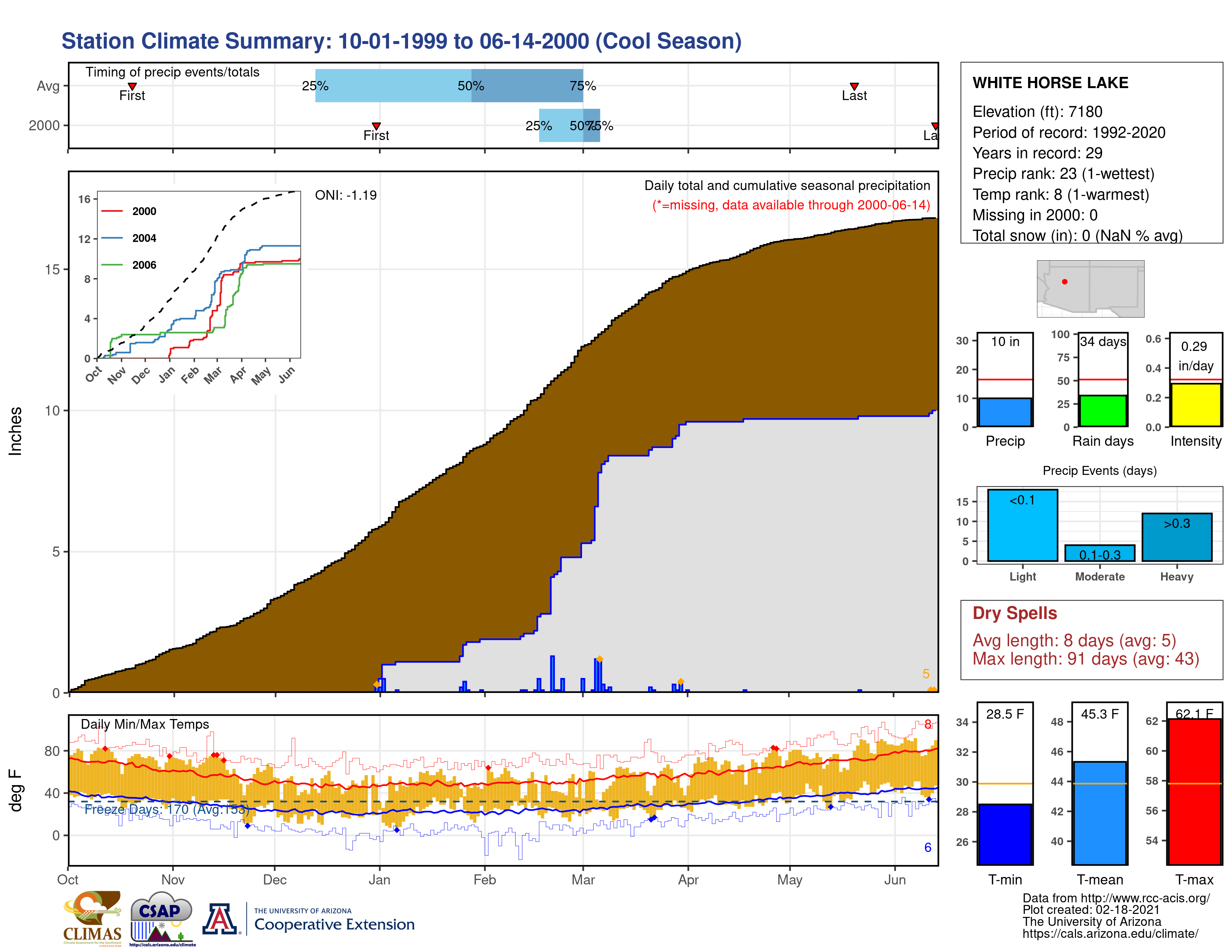This screenshot has width=1232, height=952.
Task: Click the Avg 50% timing label
Action: [x=470, y=86]
